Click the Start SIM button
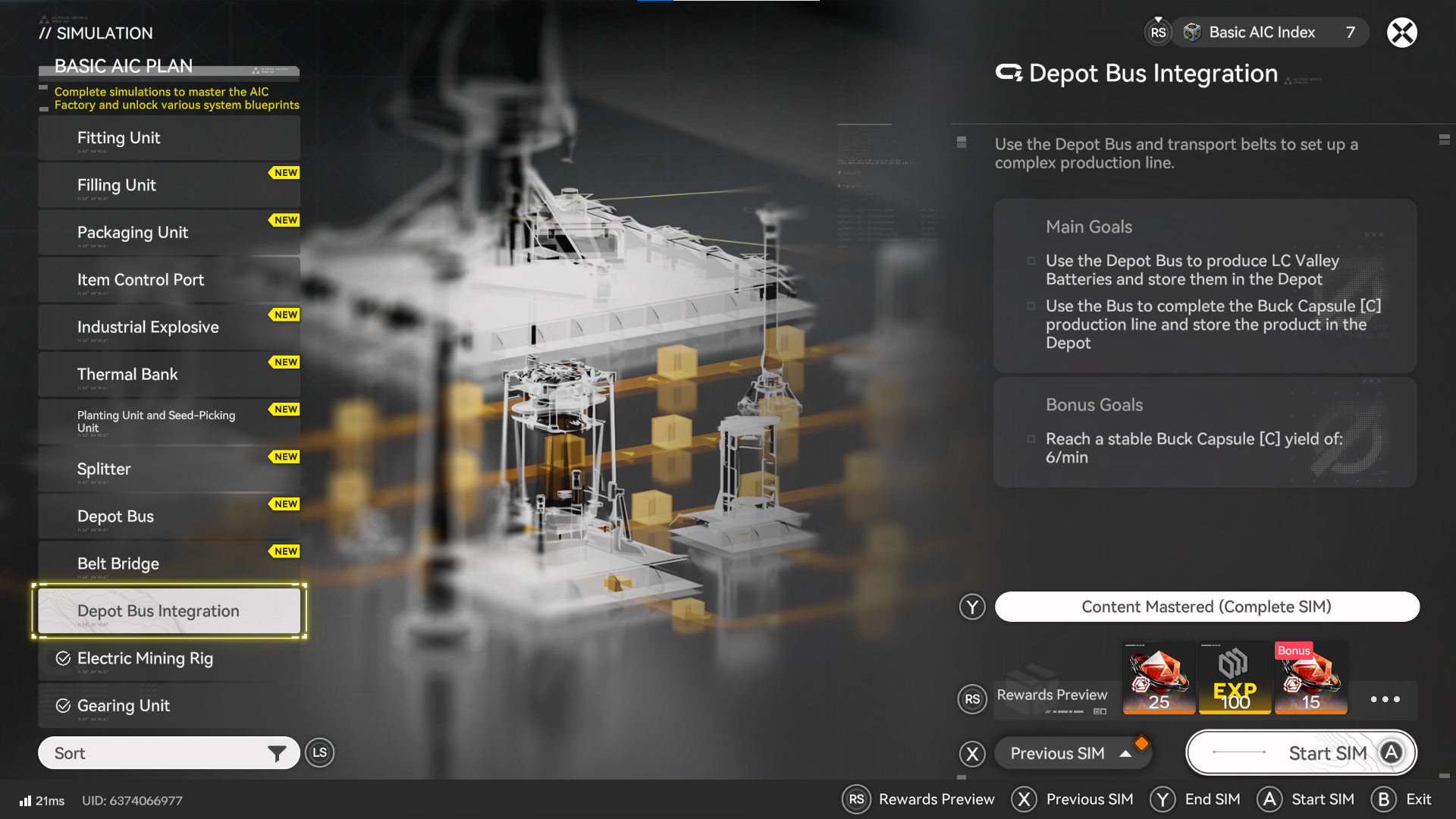The height and width of the screenshot is (819, 1456). 1301,753
